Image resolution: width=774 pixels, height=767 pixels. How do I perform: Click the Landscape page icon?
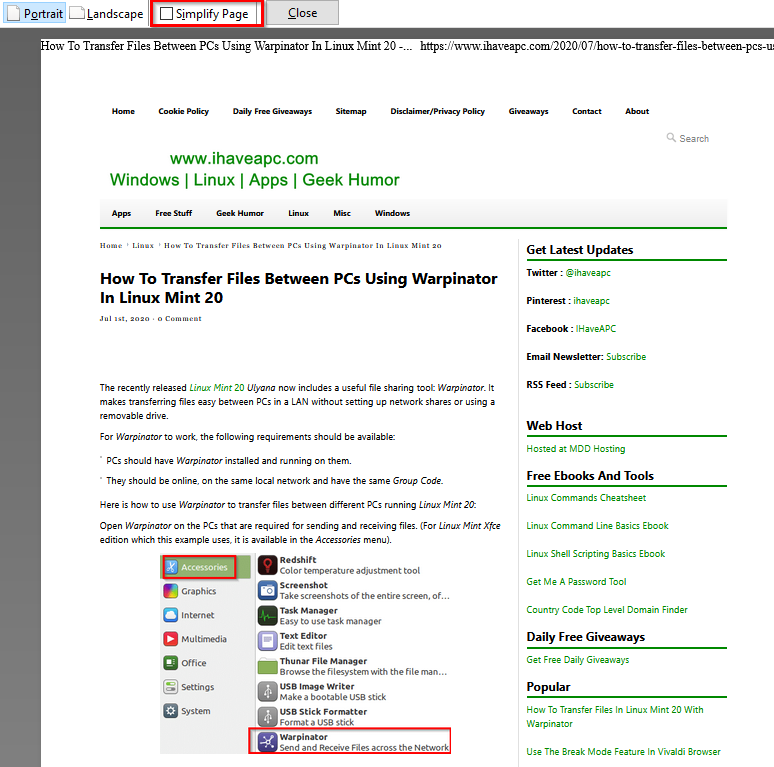[77, 12]
